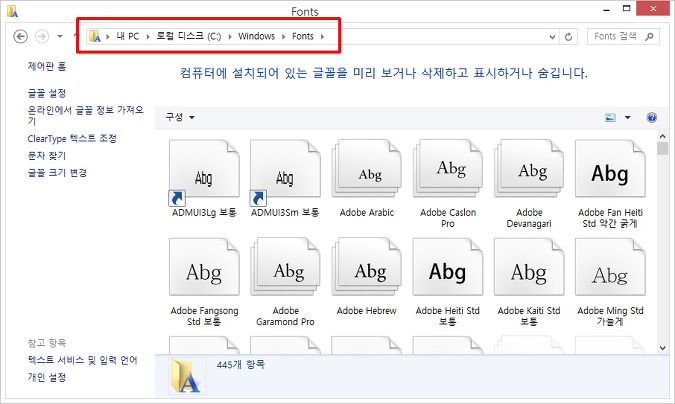Open the view options dropdown arrow

[x=628, y=117]
